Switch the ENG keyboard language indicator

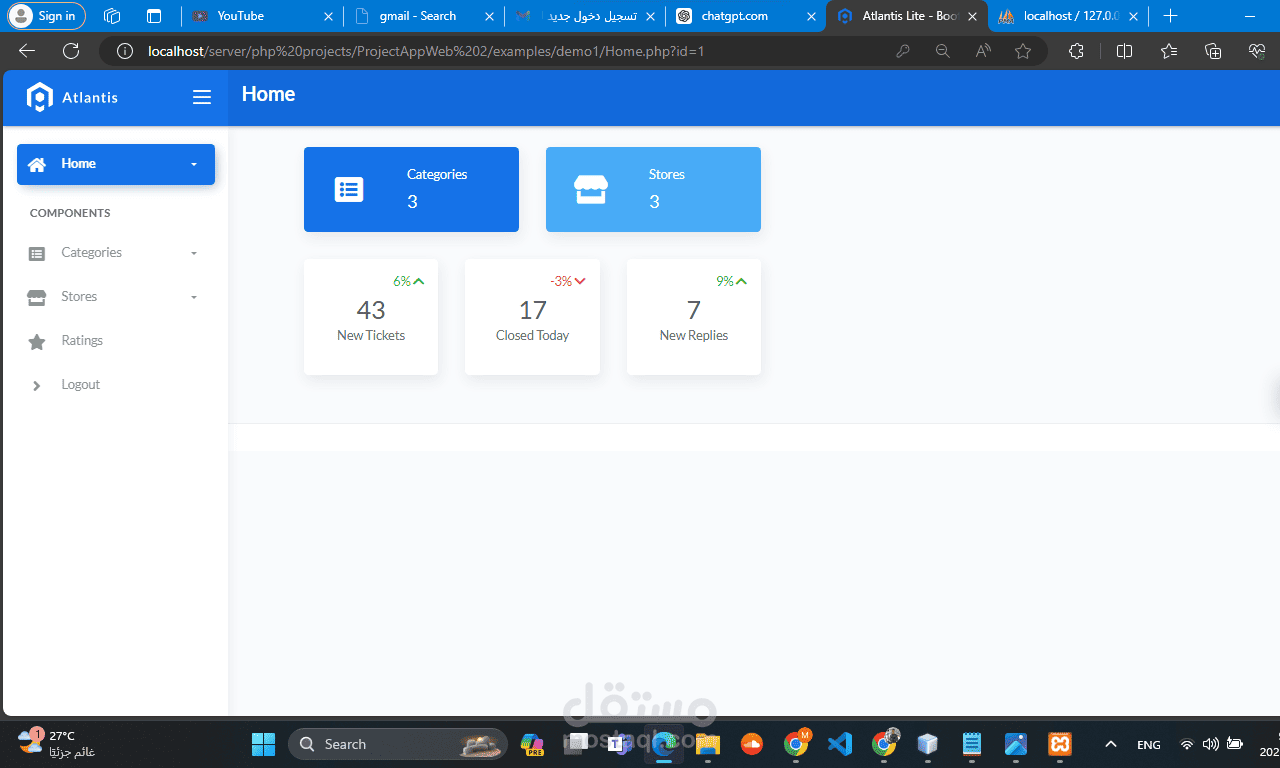click(x=1149, y=745)
